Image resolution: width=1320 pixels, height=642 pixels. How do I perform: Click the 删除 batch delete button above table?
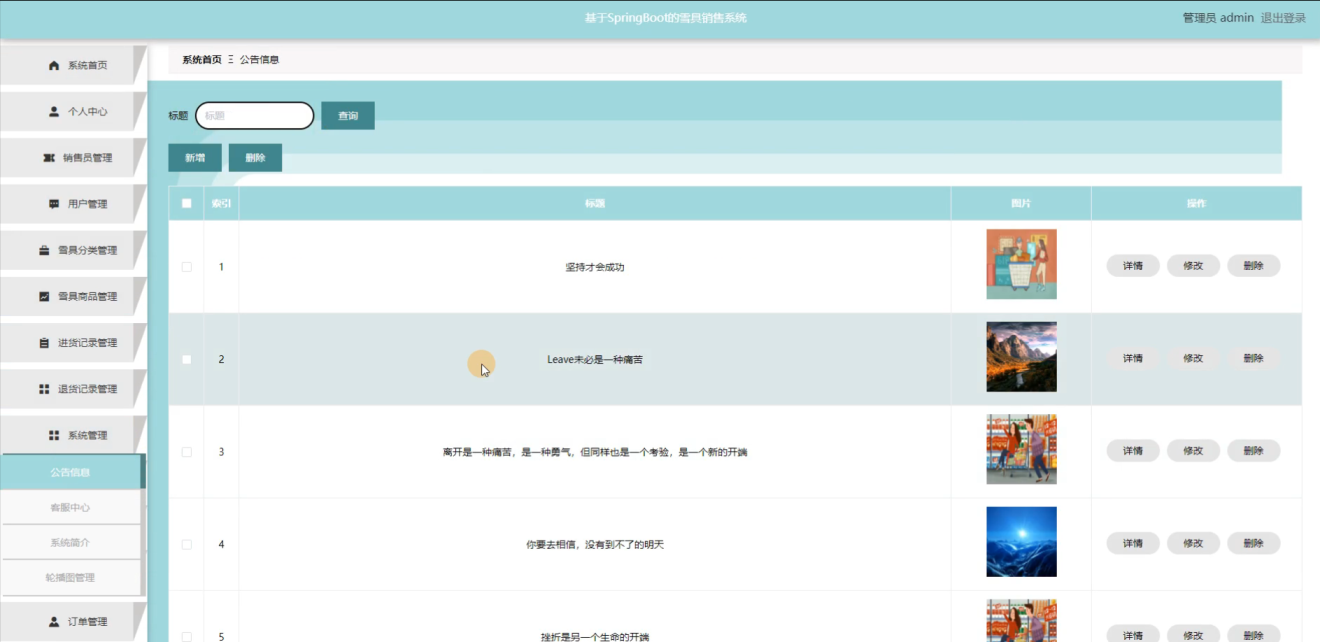(255, 158)
